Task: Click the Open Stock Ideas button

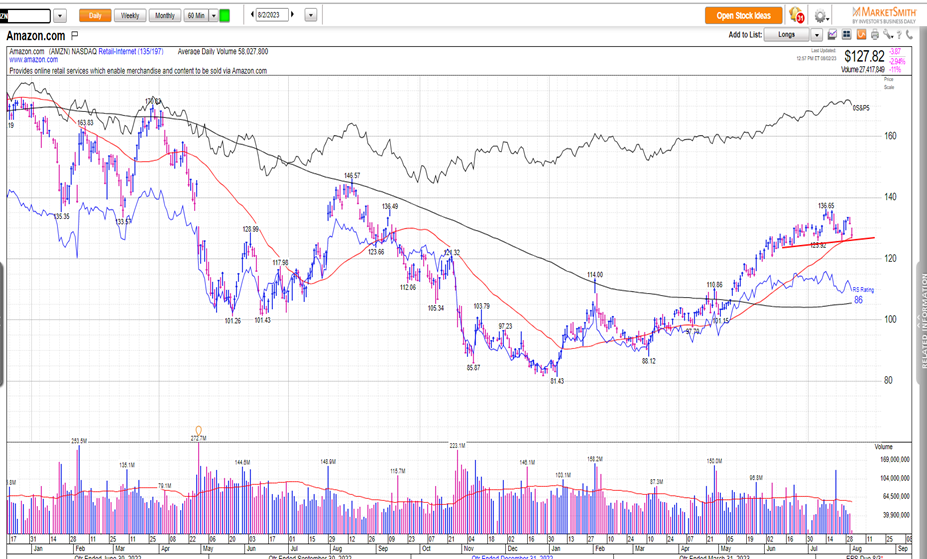Action: coord(743,16)
